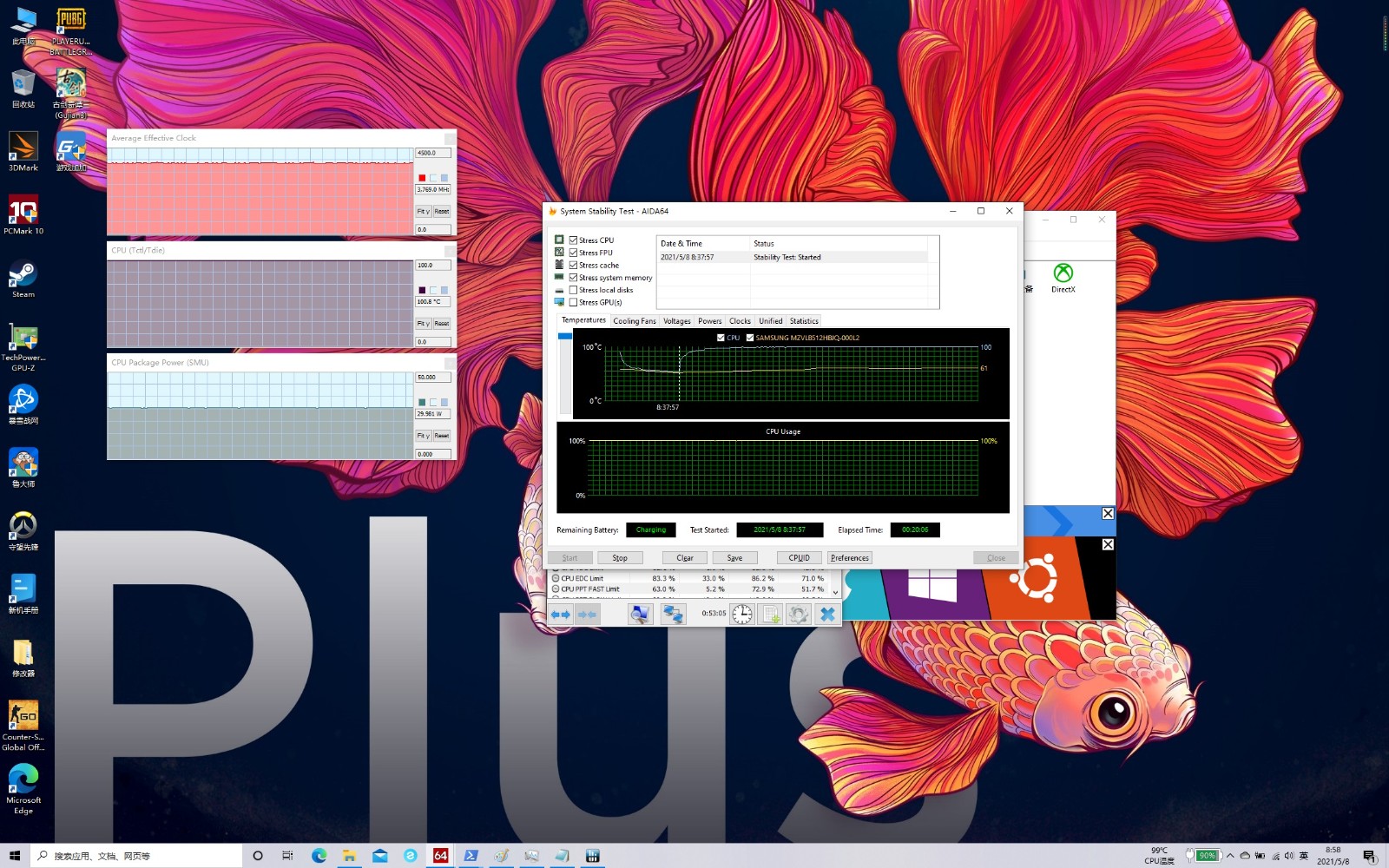The image size is (1389, 868).
Task: Open CPUID from stability test window
Action: 800,558
